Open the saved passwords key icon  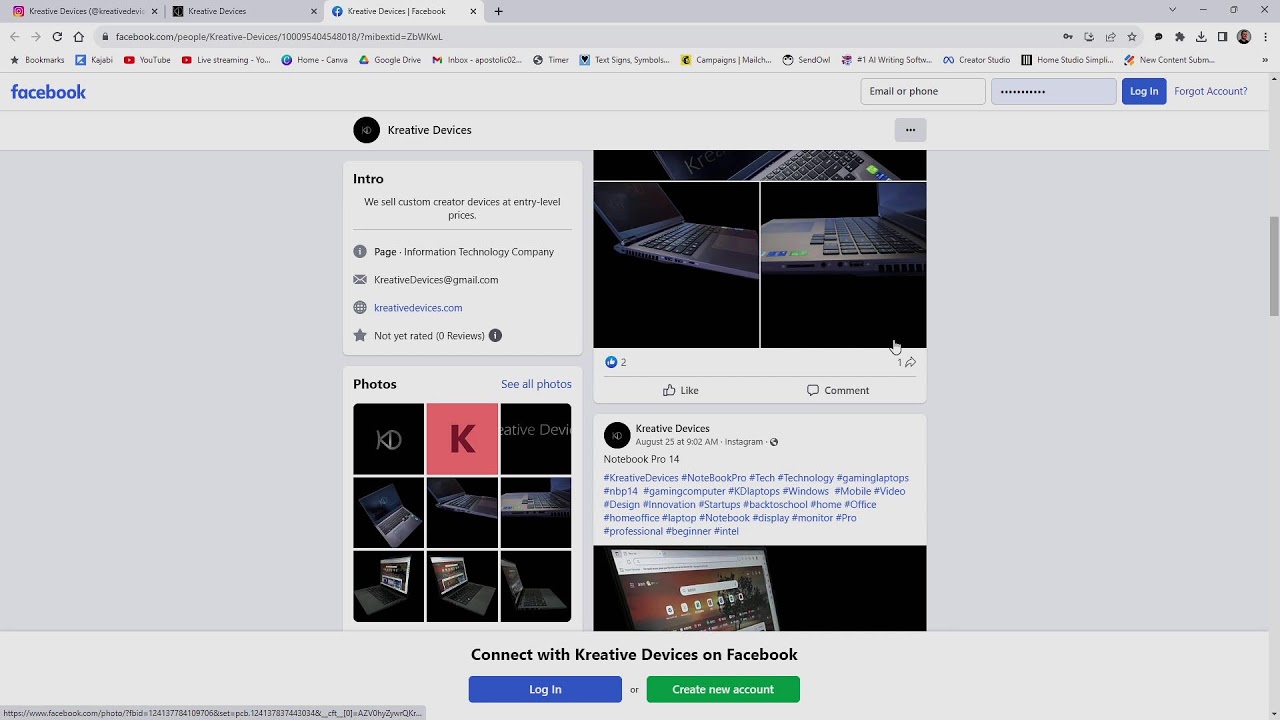tap(1068, 37)
